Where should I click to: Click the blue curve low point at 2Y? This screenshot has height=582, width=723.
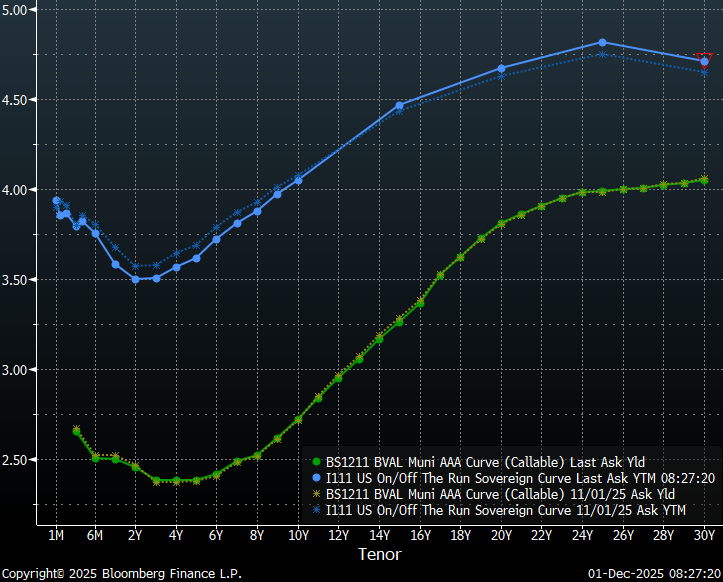(135, 279)
